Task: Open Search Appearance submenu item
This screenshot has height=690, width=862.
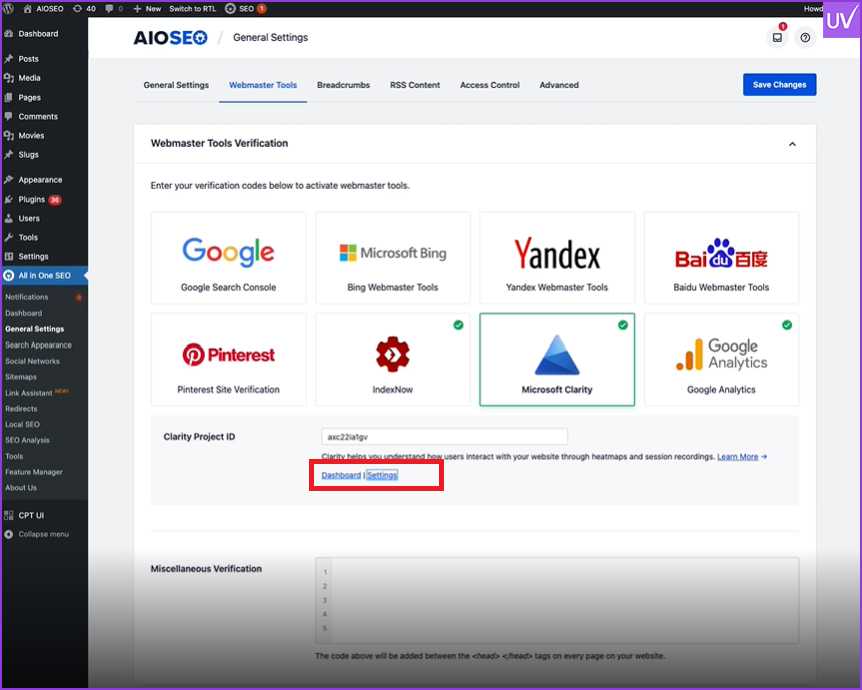Action: pyautogui.click(x=38, y=345)
